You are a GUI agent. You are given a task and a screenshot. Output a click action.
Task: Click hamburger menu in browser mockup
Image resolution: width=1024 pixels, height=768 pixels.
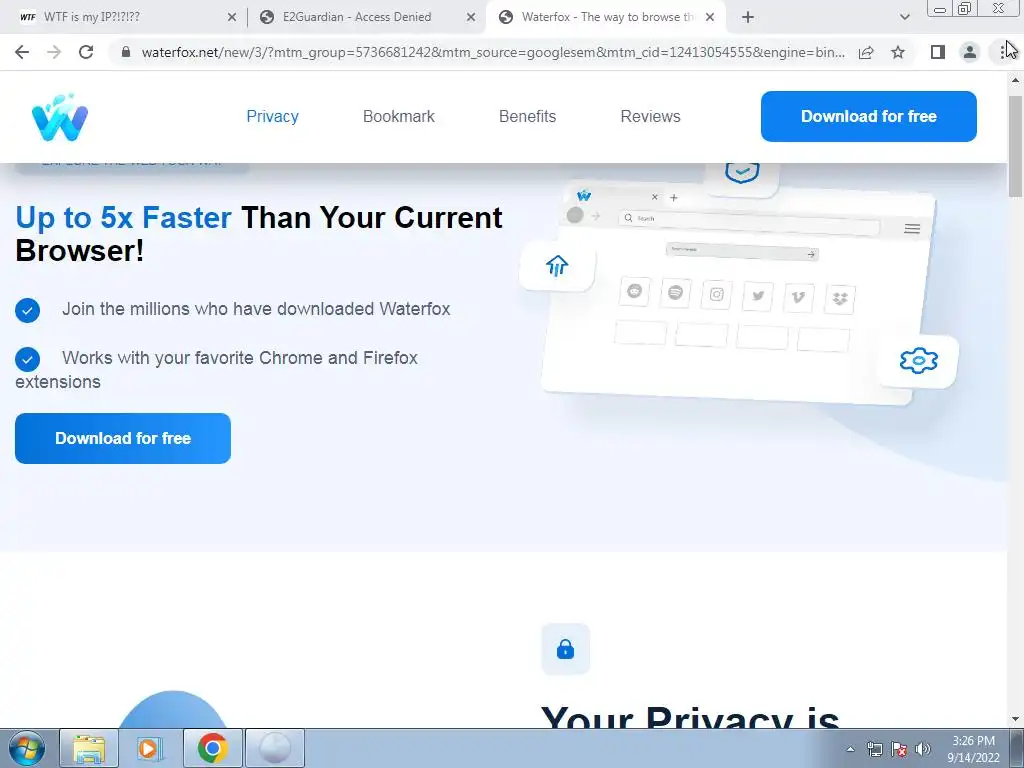click(x=912, y=229)
